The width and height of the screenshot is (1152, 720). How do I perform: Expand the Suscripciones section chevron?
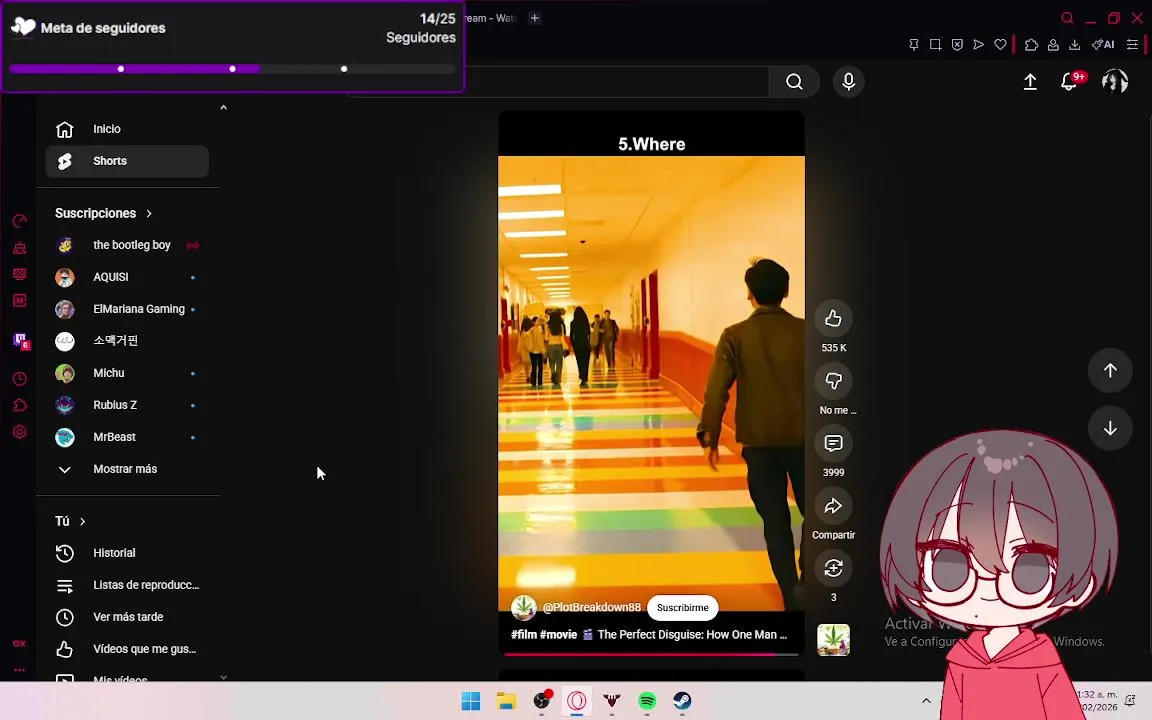click(x=149, y=214)
